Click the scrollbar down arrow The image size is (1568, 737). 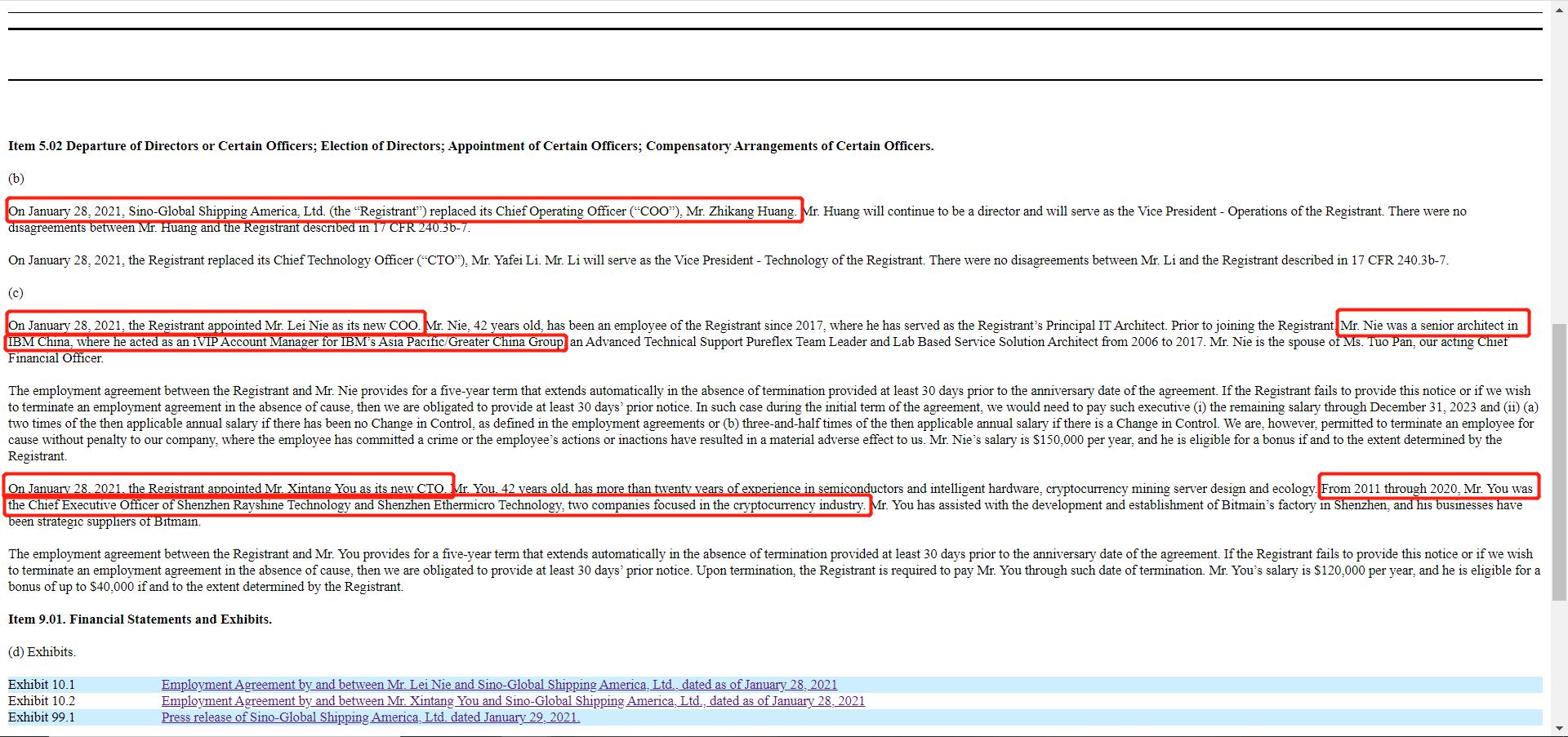pyautogui.click(x=1559, y=730)
